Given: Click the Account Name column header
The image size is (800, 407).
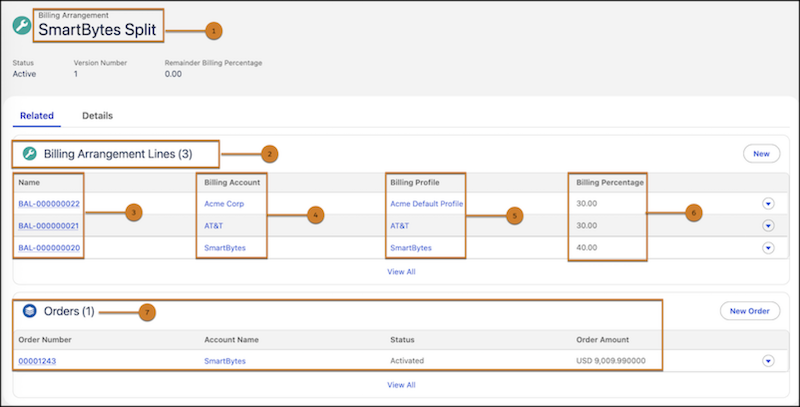Looking at the screenshot, I should (x=231, y=340).
